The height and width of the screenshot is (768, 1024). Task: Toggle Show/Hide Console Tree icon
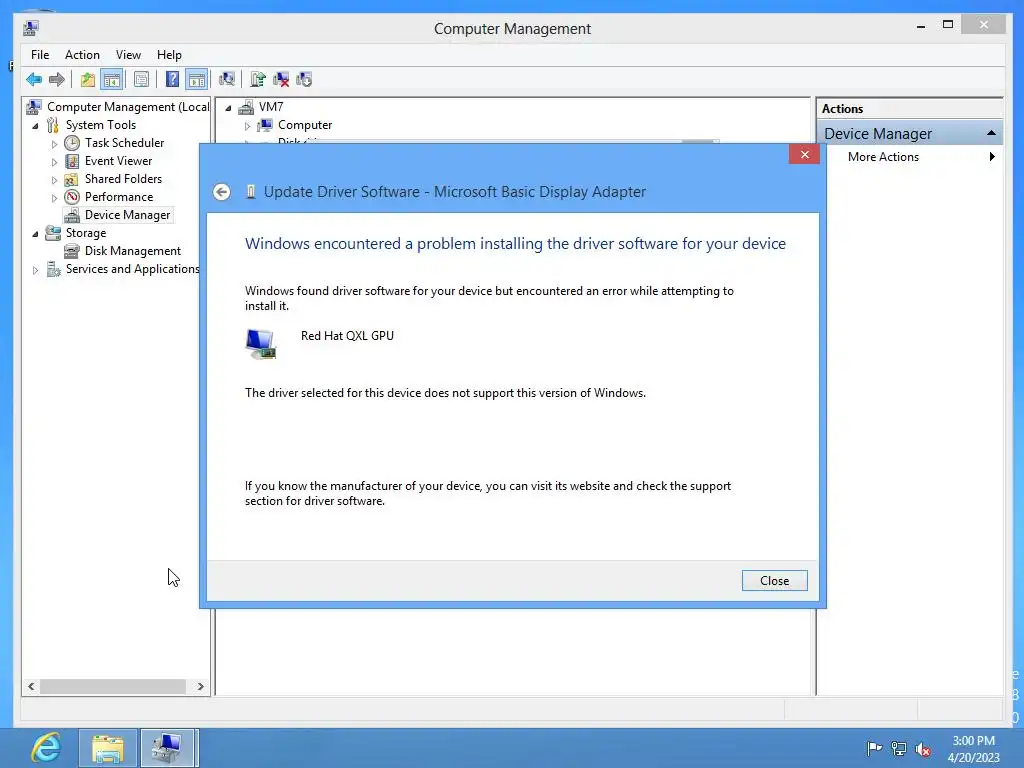[x=112, y=80]
